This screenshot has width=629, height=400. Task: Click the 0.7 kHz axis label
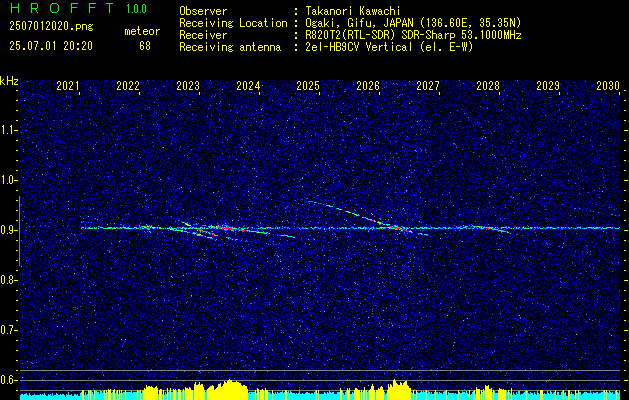(x=9, y=330)
